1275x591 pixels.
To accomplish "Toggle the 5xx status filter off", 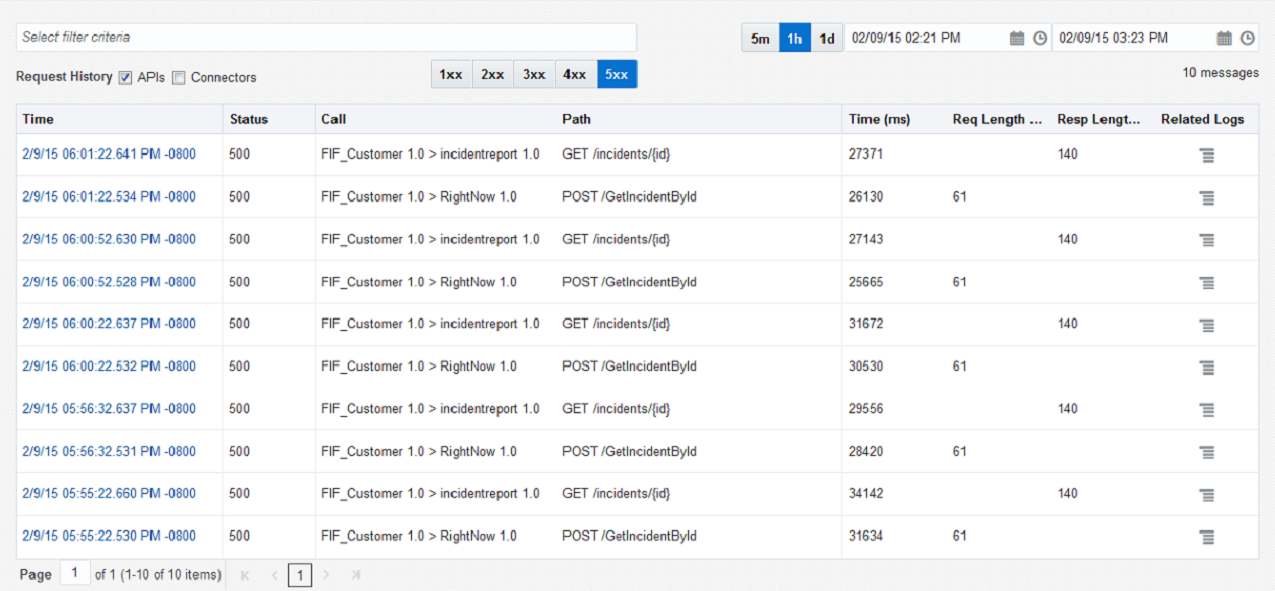I will (616, 75).
